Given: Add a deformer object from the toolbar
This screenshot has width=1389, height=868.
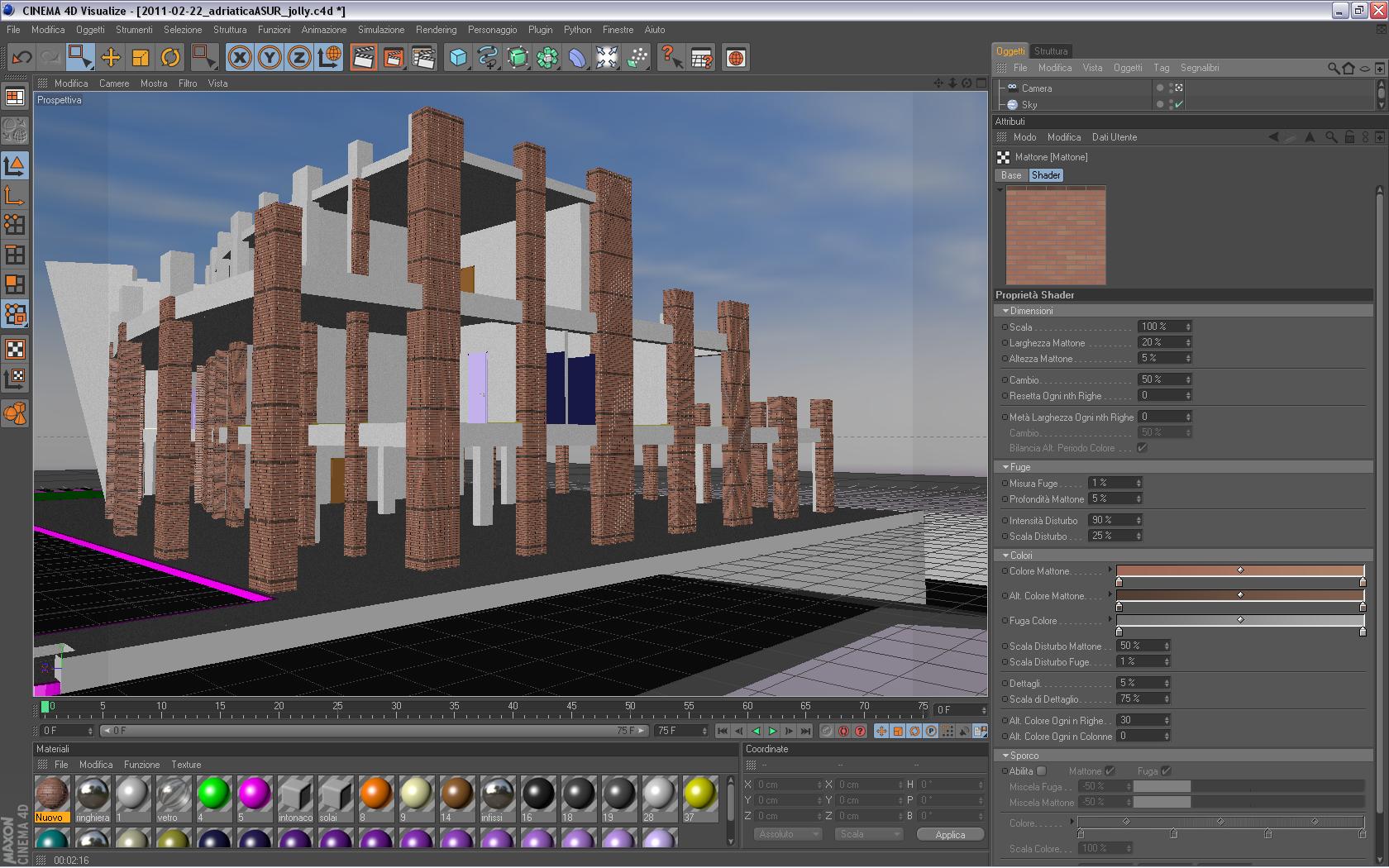Looking at the screenshot, I should click(577, 58).
